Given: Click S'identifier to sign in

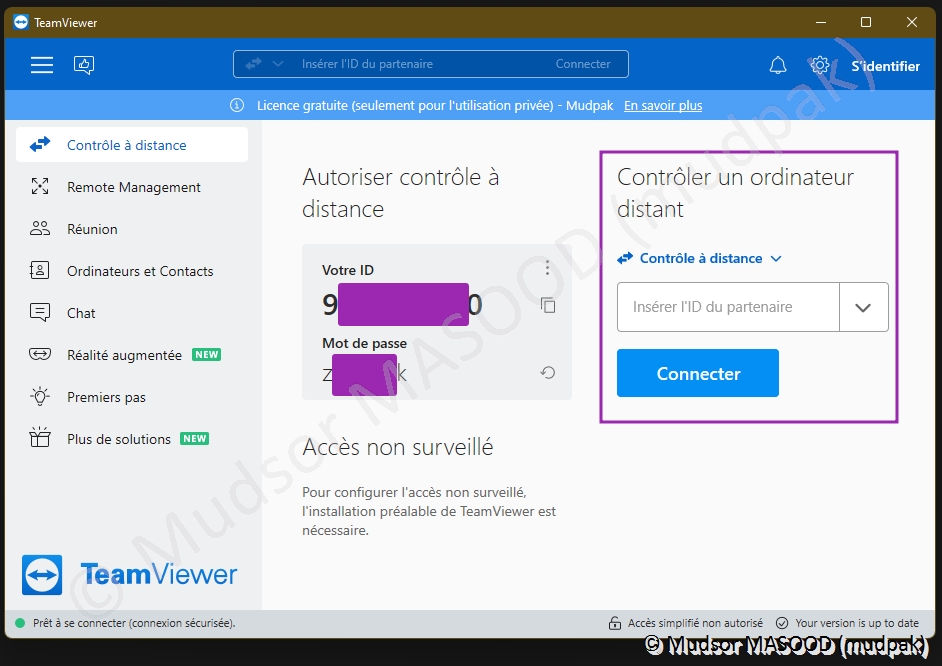Looking at the screenshot, I should tap(885, 66).
